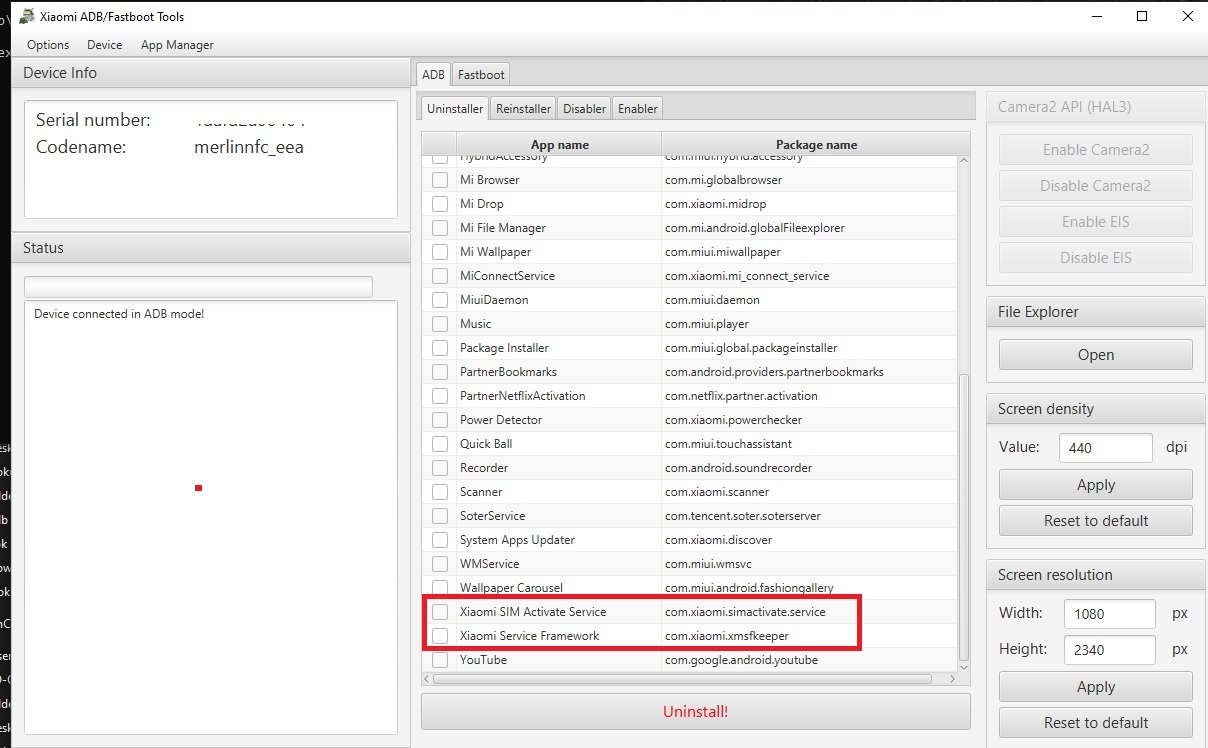Click the resolution Width field
Image resolution: width=1208 pixels, height=748 pixels.
click(1110, 613)
